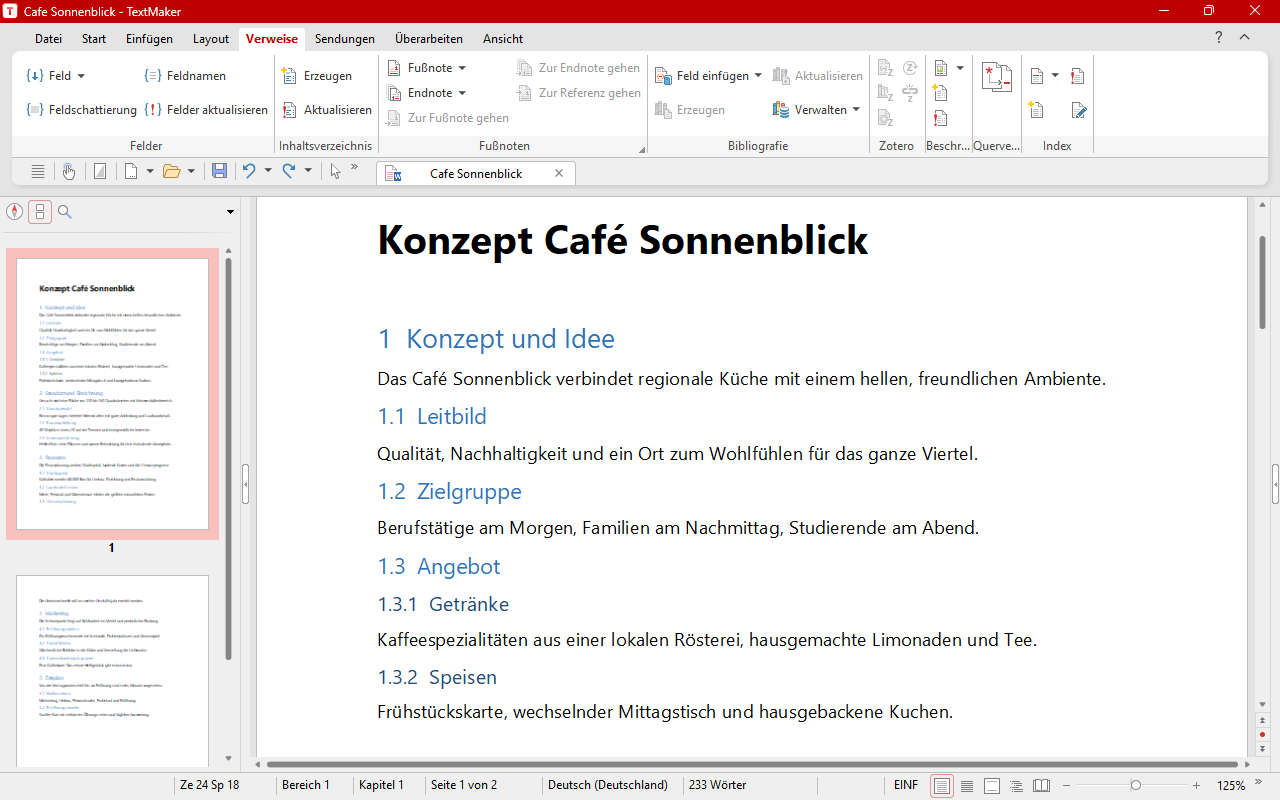Viewport: 1280px width, 800px height.
Task: Open Fußnoten group dialog launcher
Action: [x=642, y=150]
